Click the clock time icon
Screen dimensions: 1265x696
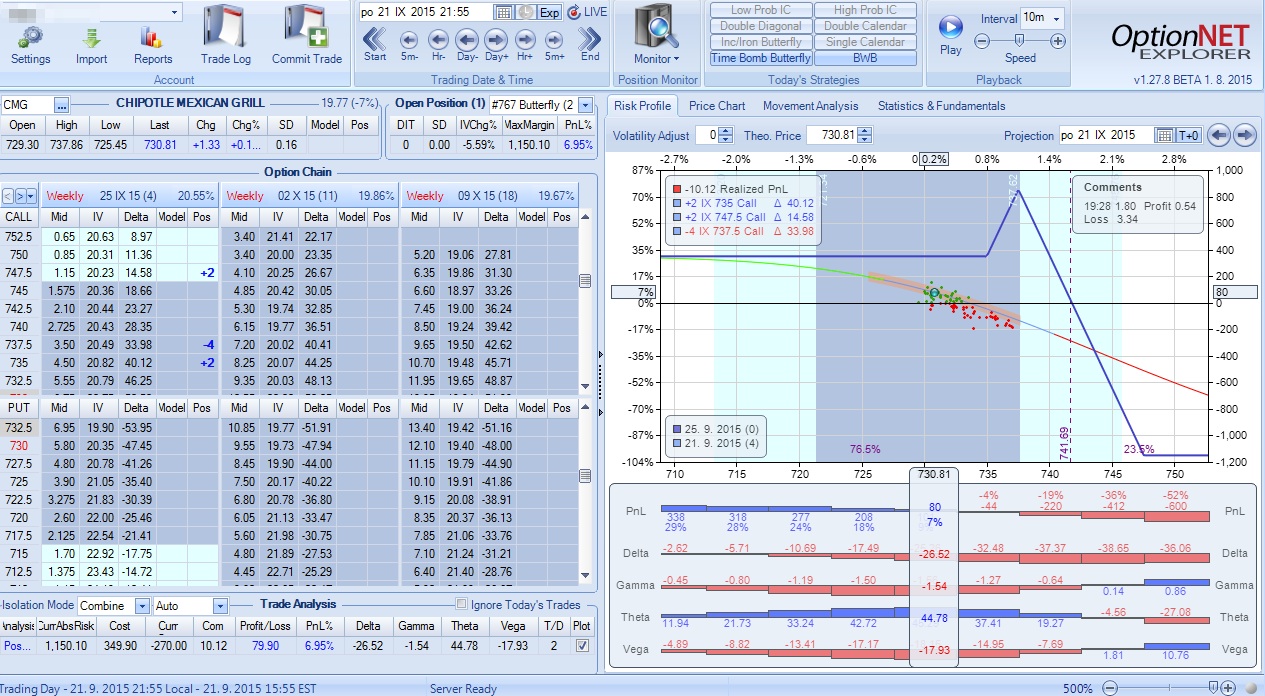click(x=527, y=12)
